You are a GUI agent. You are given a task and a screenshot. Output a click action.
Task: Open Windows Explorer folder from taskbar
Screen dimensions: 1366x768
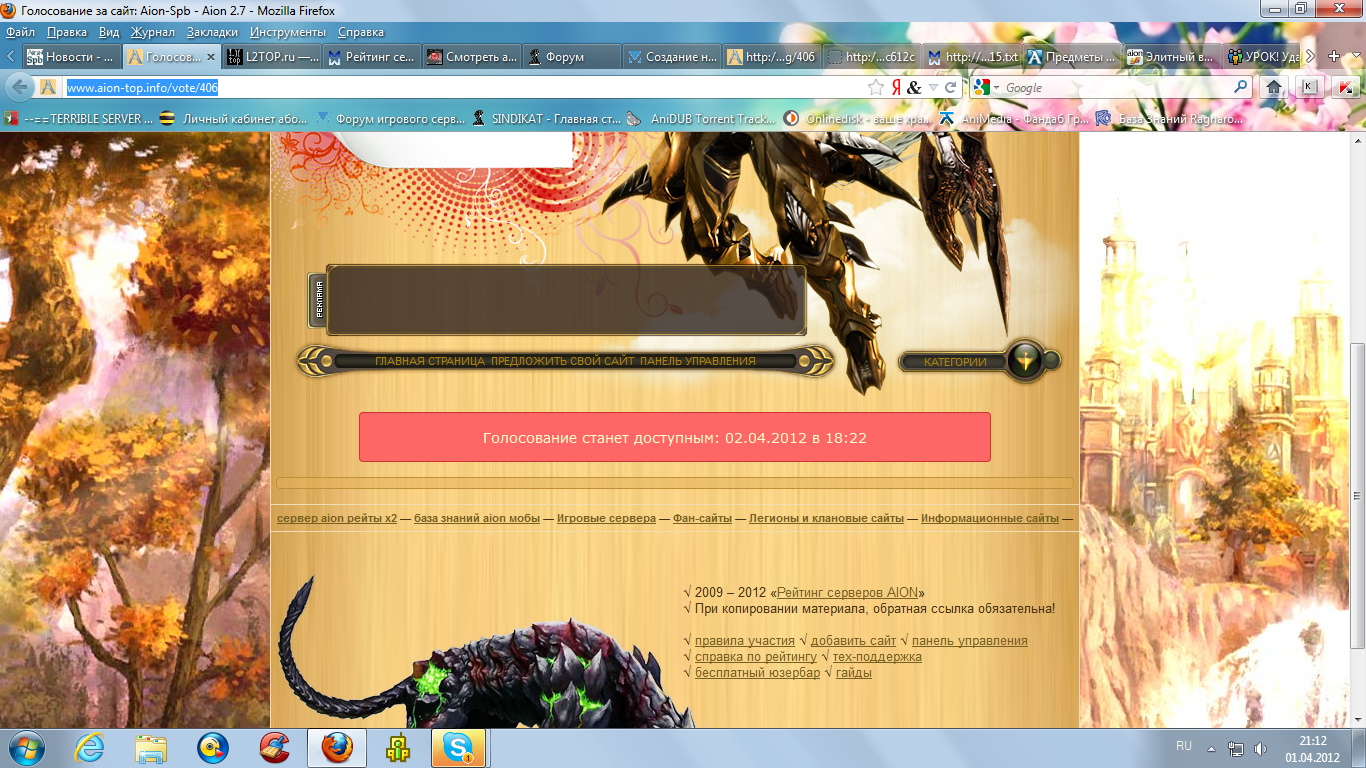pos(151,747)
